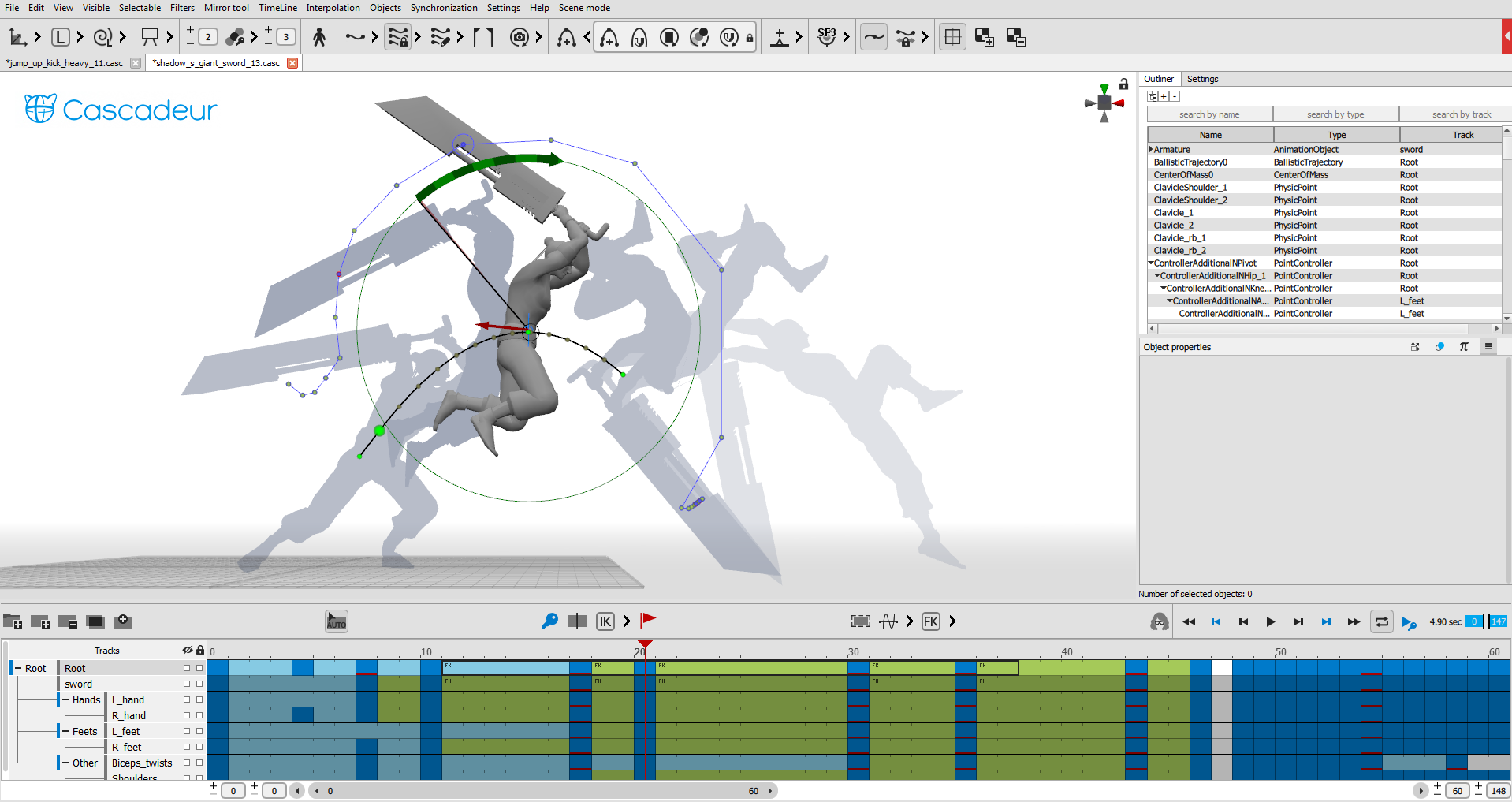Click the camera icon in the toolbar
The width and height of the screenshot is (1512, 802).
click(519, 37)
